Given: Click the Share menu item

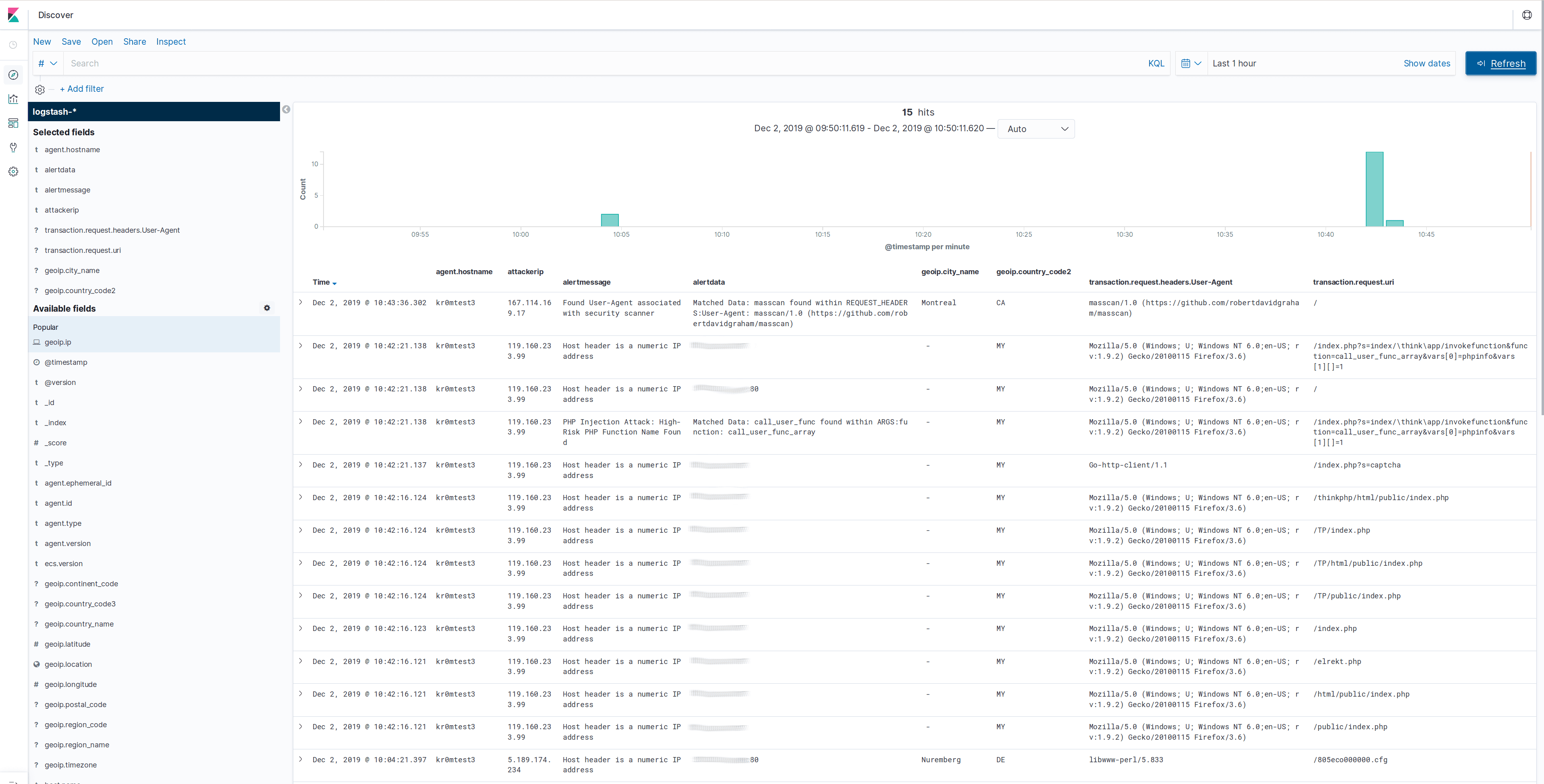Looking at the screenshot, I should point(134,42).
